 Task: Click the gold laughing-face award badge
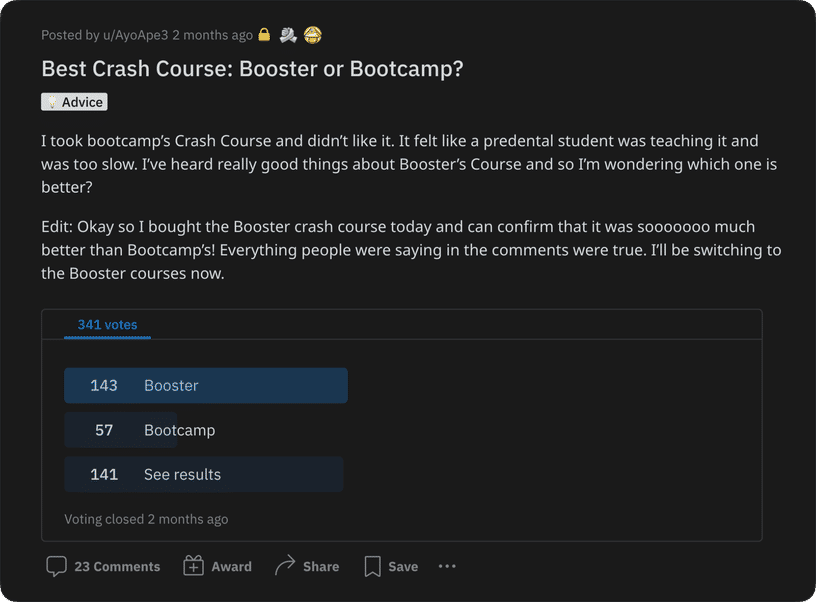pyautogui.click(x=312, y=35)
